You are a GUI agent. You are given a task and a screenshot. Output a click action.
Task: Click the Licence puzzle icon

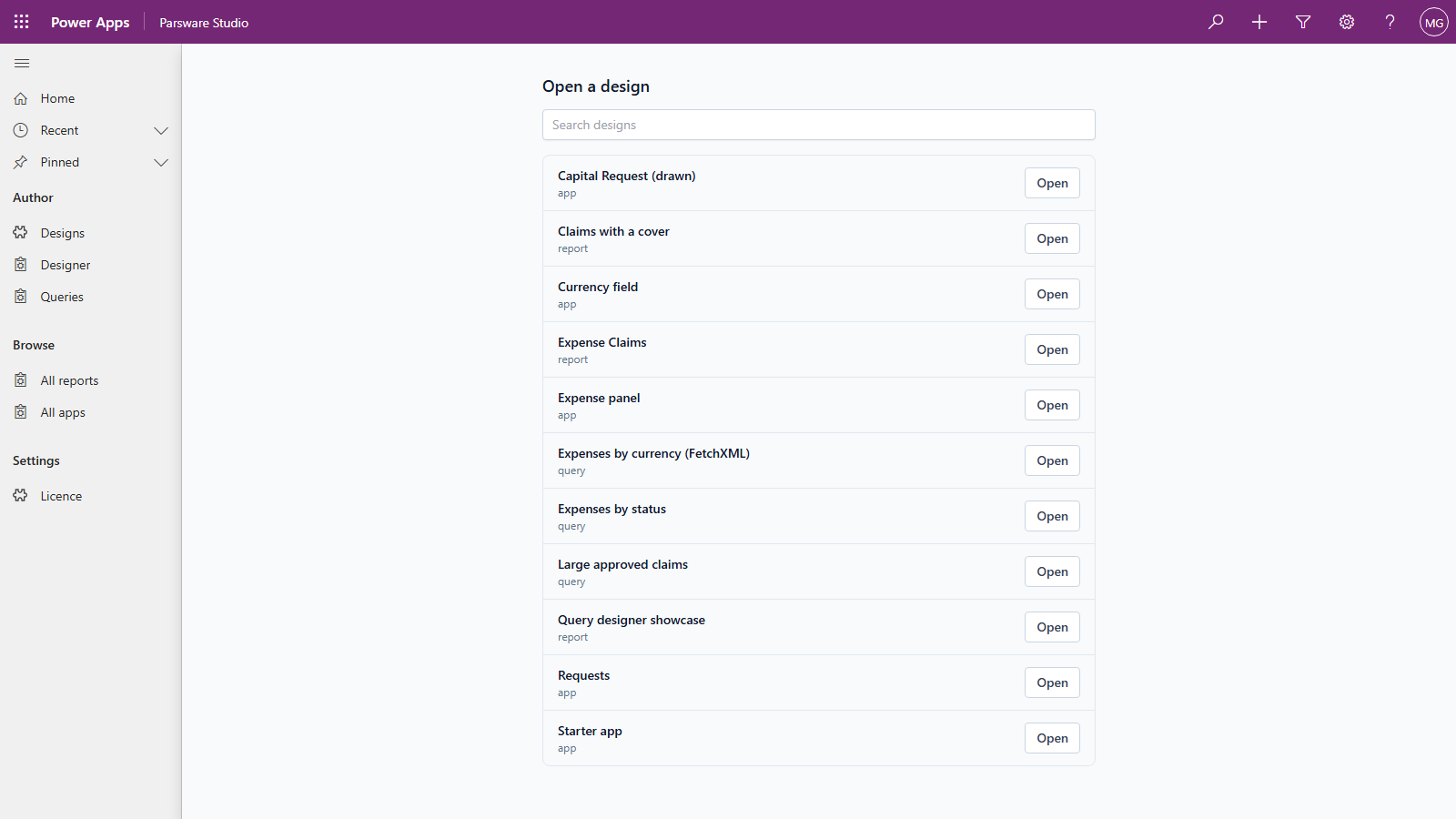[x=21, y=496]
